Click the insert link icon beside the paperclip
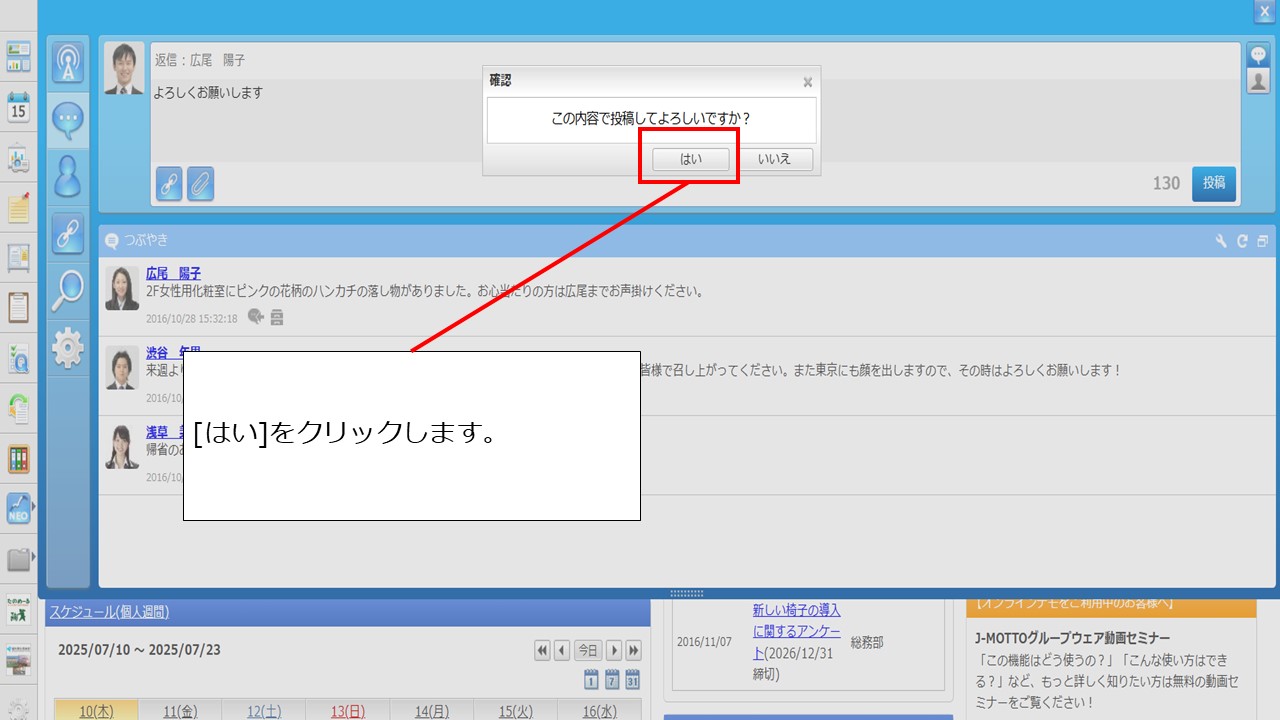 [x=169, y=184]
